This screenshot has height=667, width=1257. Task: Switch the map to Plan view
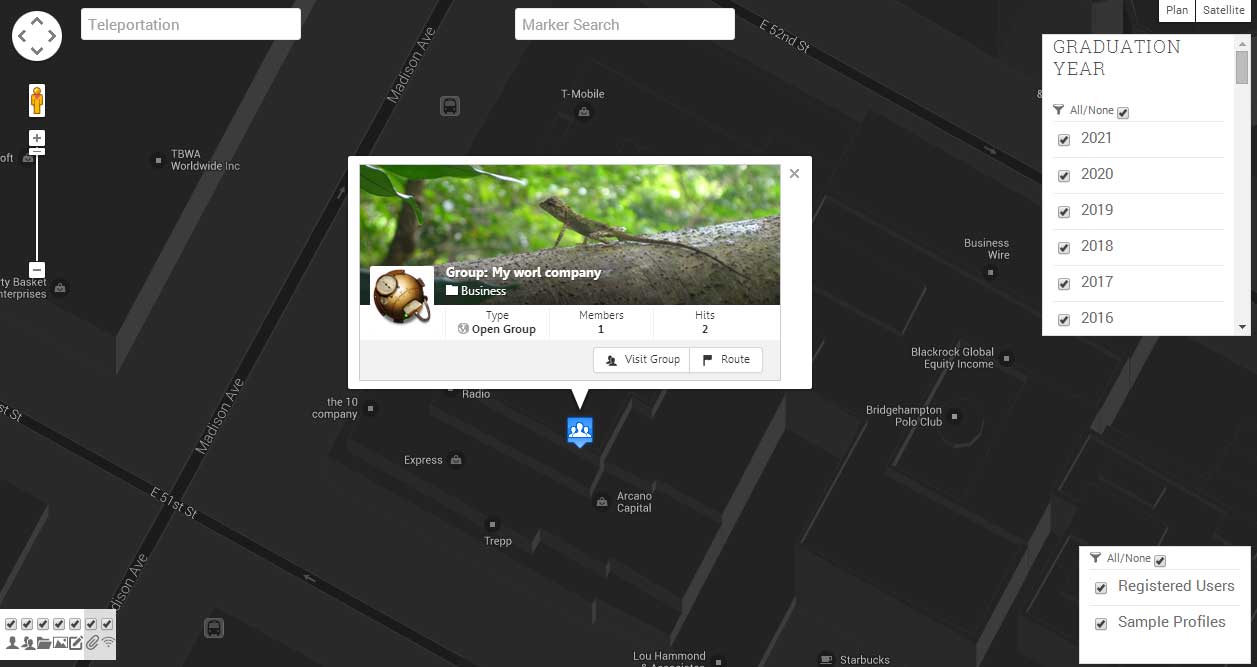(x=1177, y=10)
